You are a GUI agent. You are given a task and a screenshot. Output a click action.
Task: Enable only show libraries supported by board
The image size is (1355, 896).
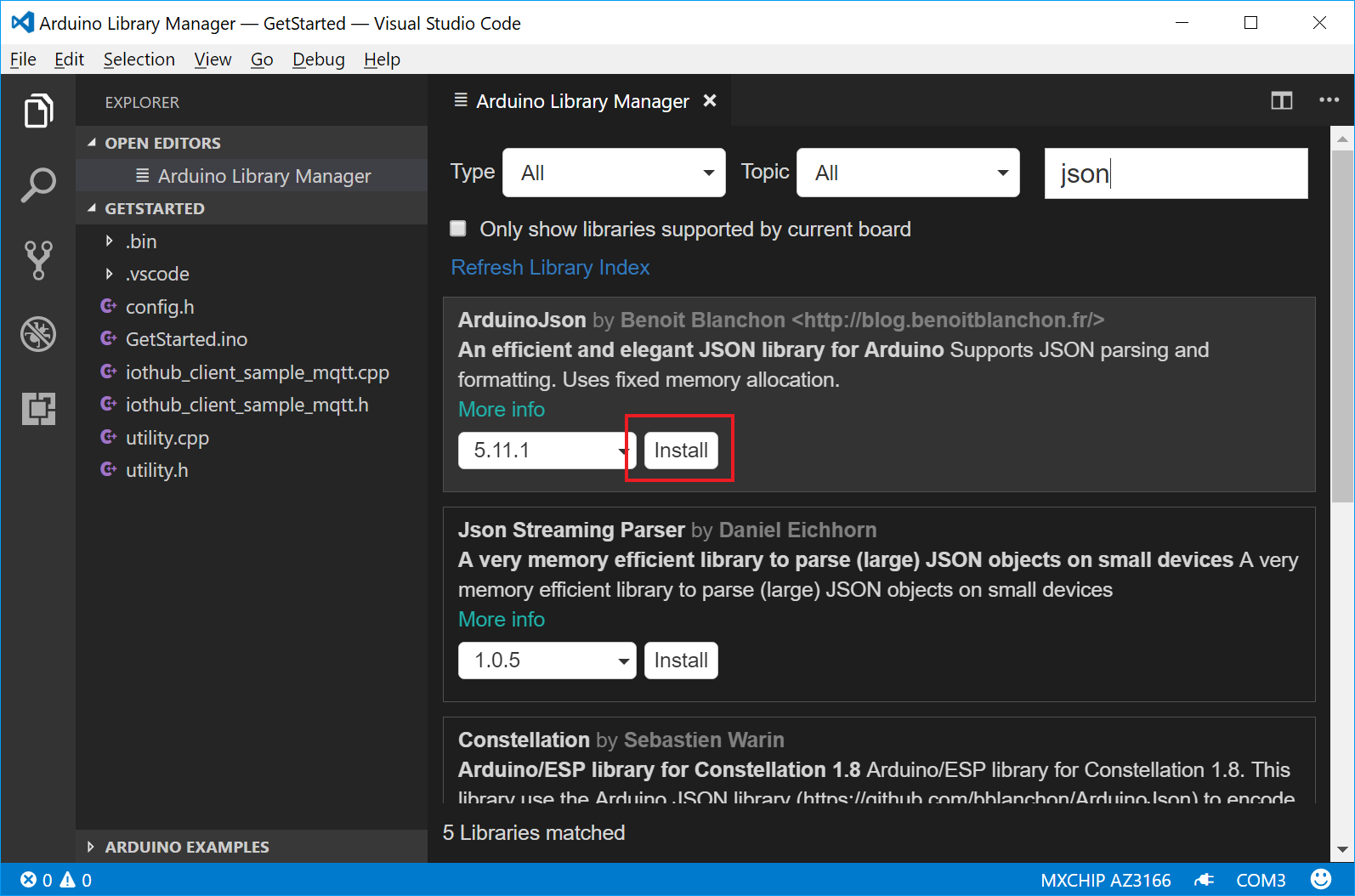click(458, 229)
